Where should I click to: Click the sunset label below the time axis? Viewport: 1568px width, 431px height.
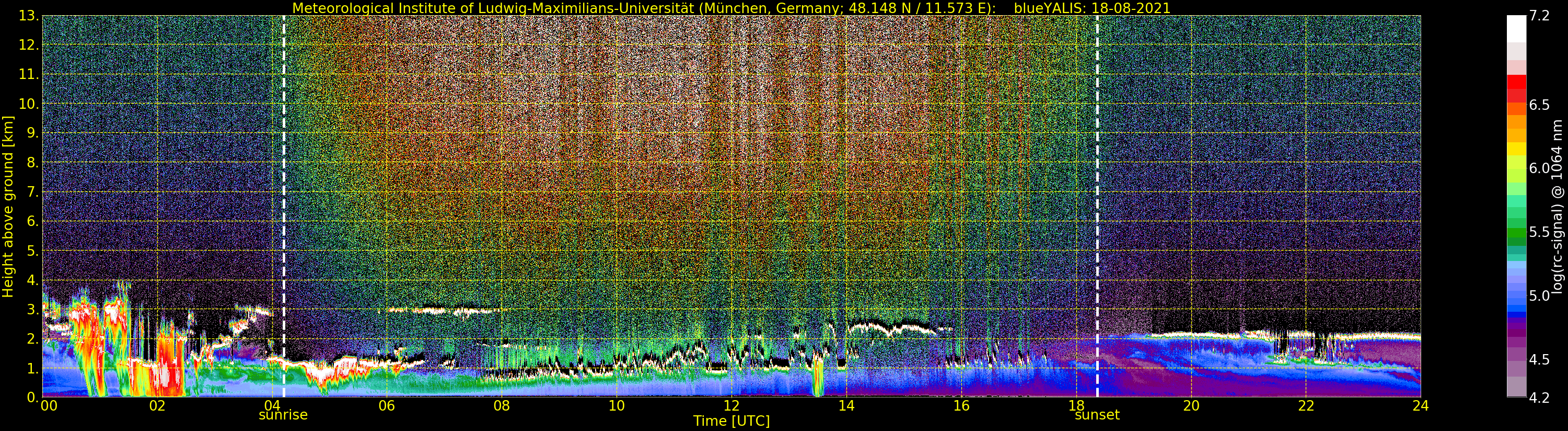click(x=1097, y=415)
